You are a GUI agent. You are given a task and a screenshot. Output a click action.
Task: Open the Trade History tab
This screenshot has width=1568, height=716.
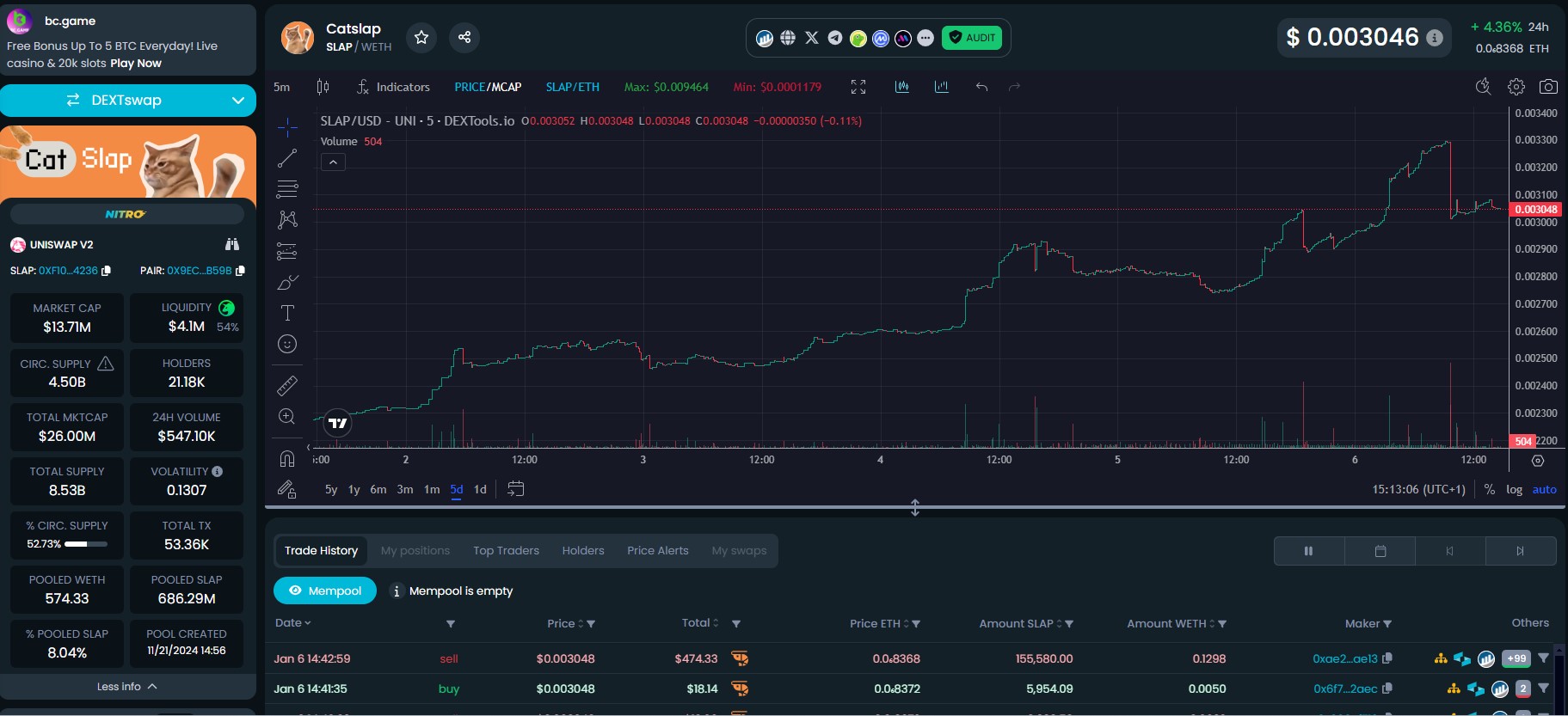[x=321, y=551]
